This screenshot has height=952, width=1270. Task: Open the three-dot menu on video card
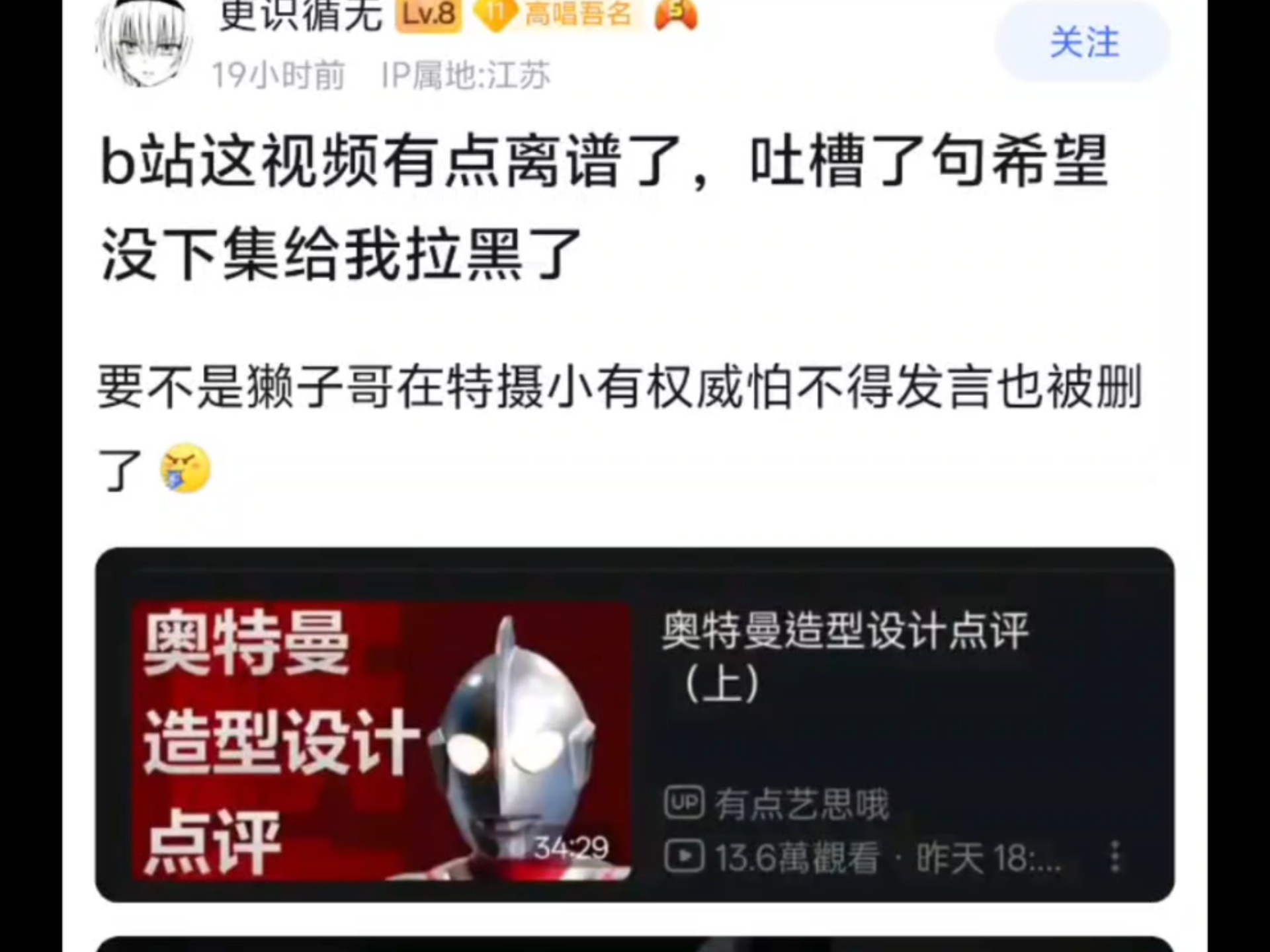click(x=1115, y=856)
